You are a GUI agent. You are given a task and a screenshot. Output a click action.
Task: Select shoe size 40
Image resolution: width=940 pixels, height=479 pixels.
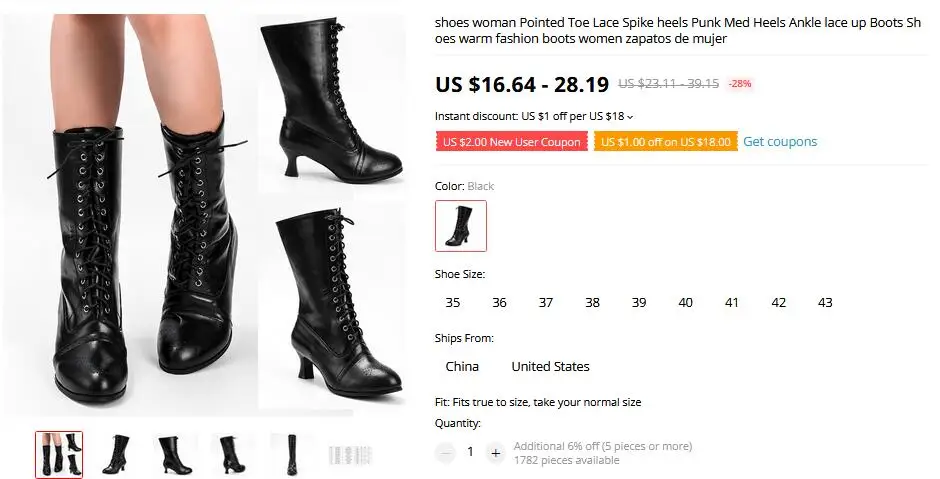685,303
